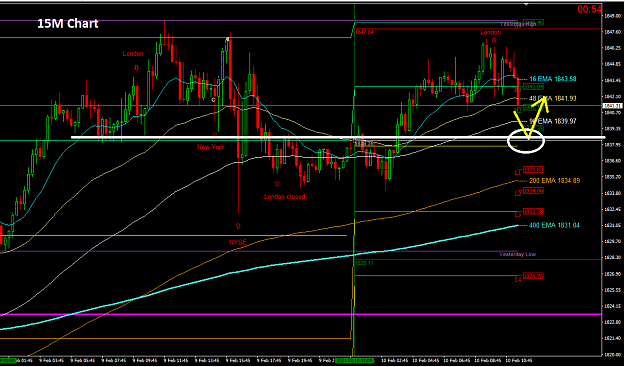Click the green 1828.11 price label
Viewport: 625px width, 367px height.
pyautogui.click(x=365, y=263)
